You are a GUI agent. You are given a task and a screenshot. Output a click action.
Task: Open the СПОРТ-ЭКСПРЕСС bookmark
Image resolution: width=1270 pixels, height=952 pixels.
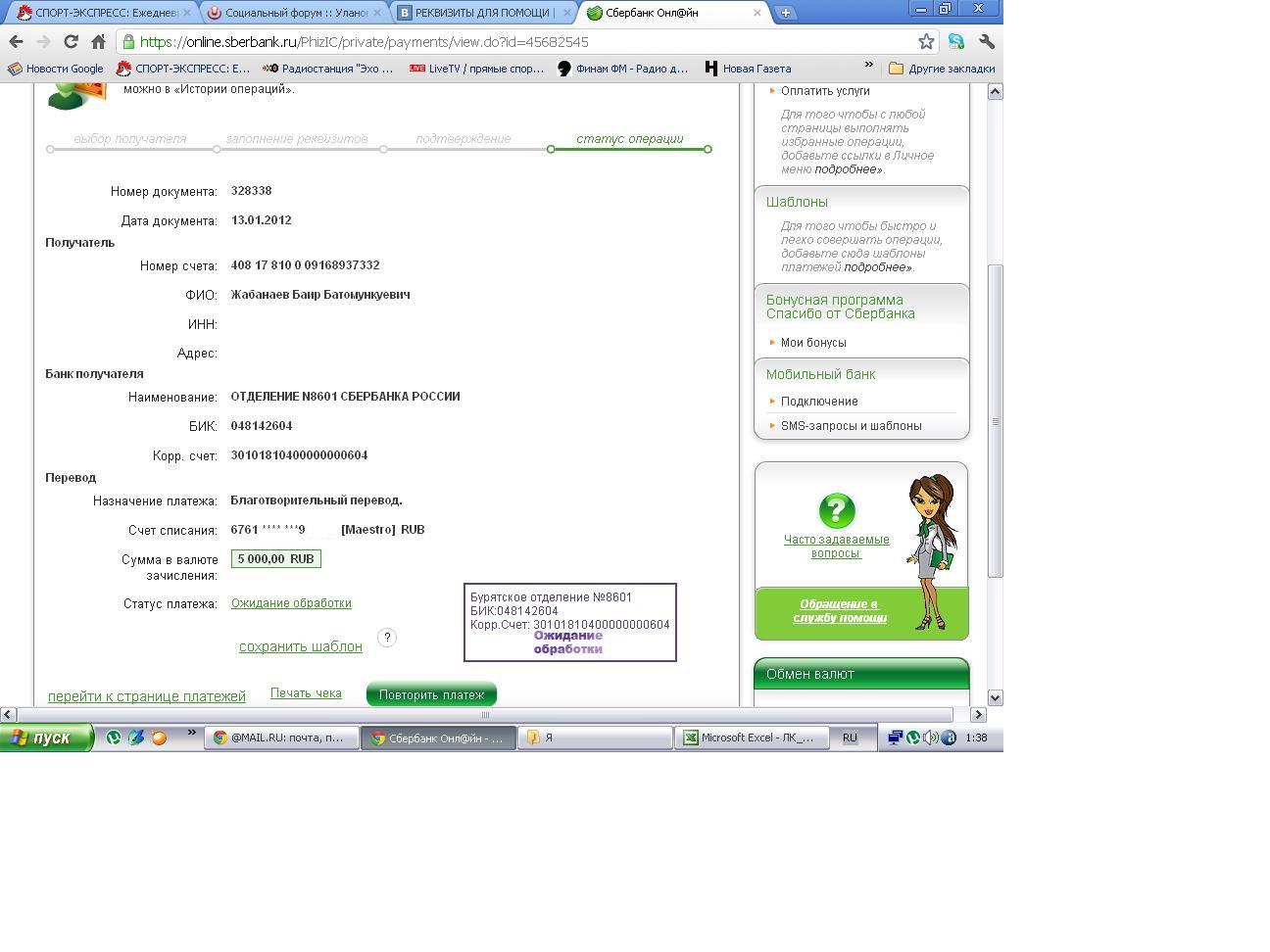coord(183,69)
